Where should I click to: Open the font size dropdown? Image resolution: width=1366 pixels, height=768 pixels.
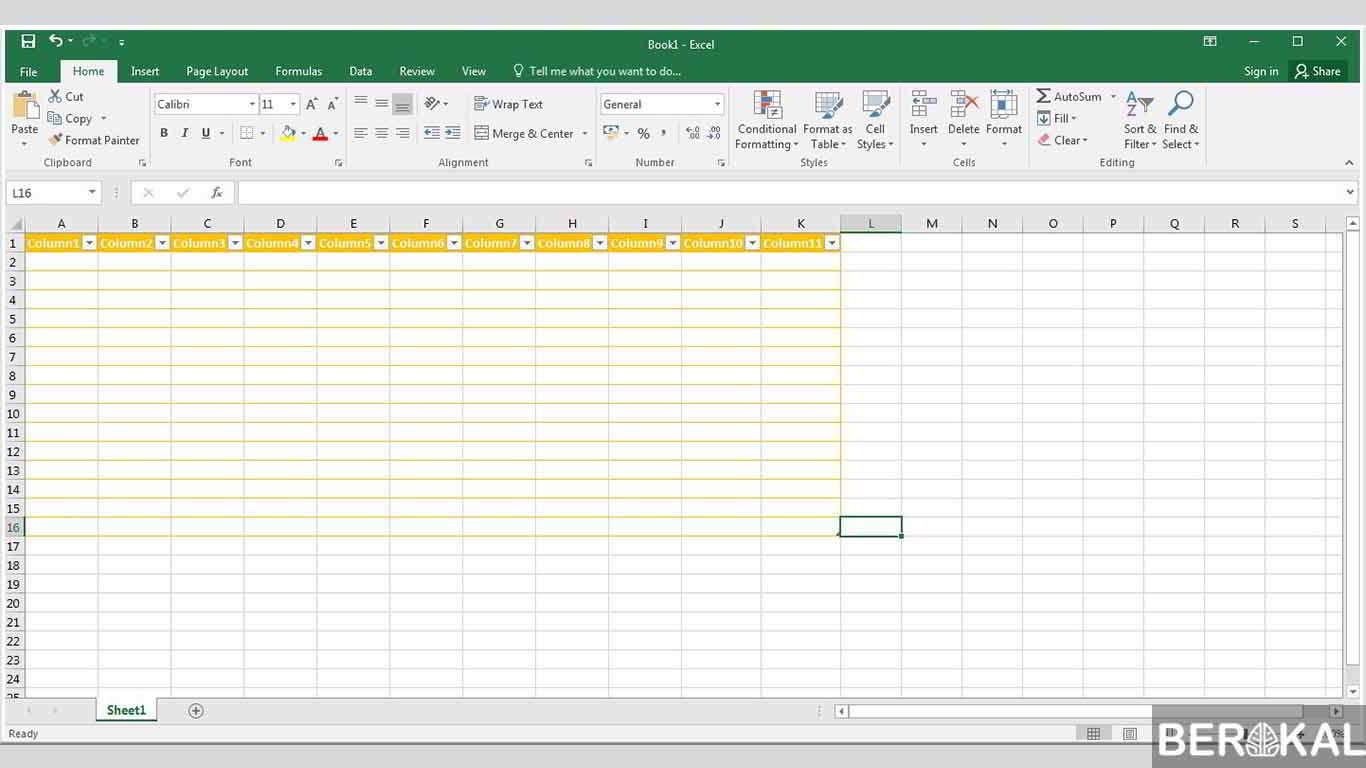pos(290,103)
